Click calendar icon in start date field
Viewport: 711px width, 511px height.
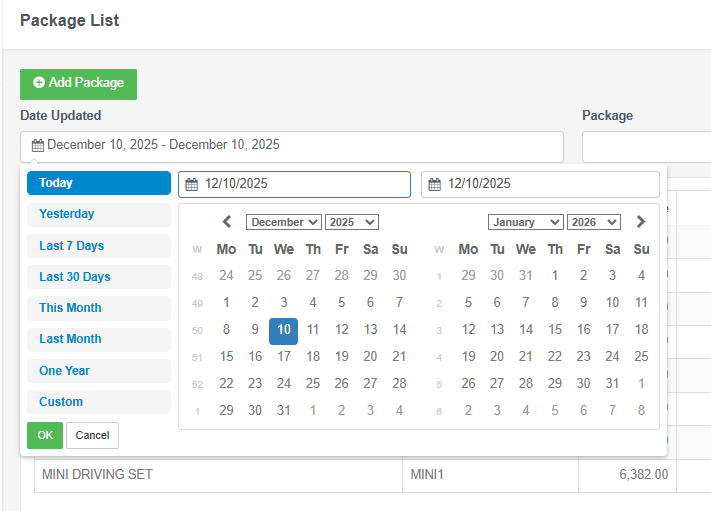192,184
